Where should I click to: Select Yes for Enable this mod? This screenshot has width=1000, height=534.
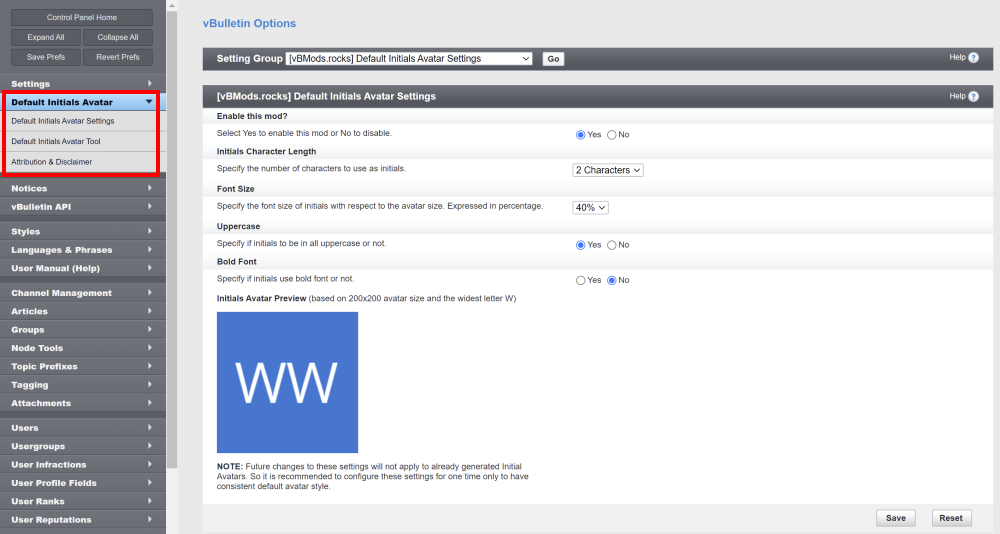coord(580,135)
